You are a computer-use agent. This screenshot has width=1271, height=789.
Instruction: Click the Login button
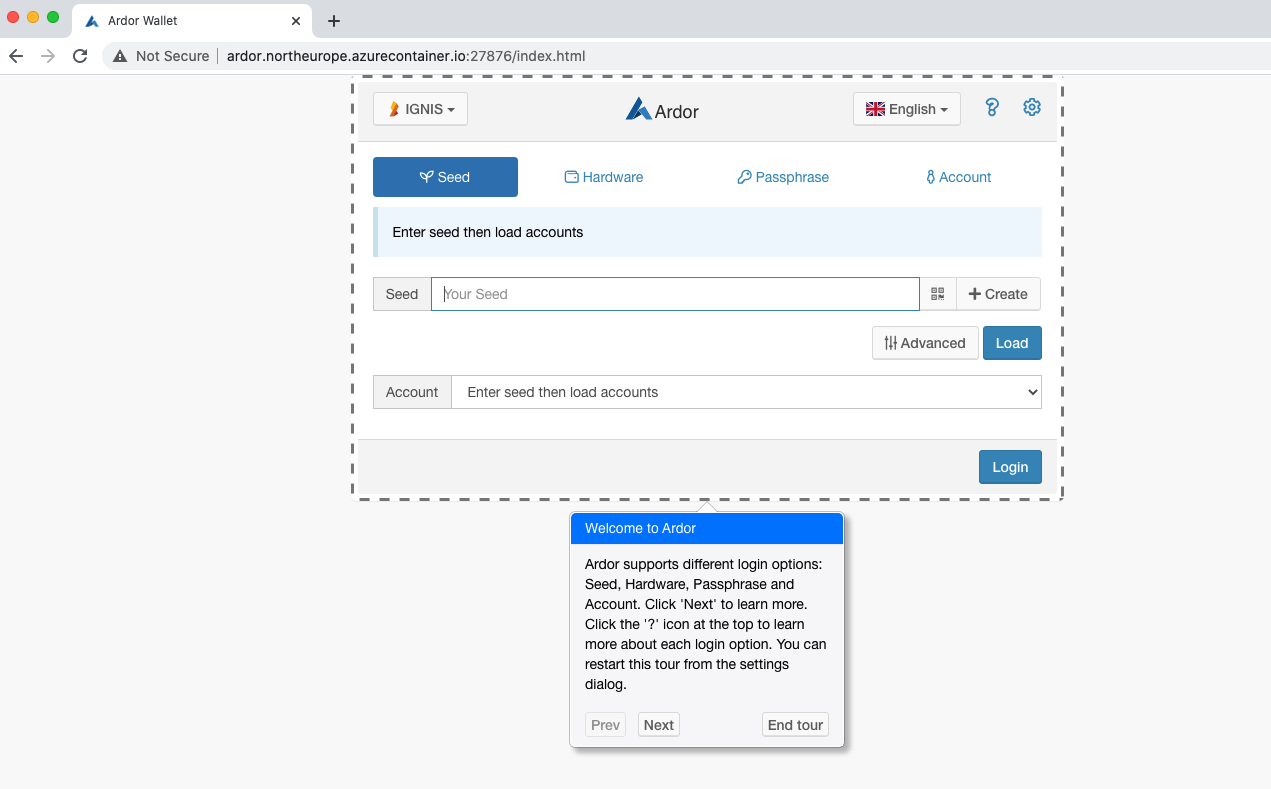point(1009,466)
